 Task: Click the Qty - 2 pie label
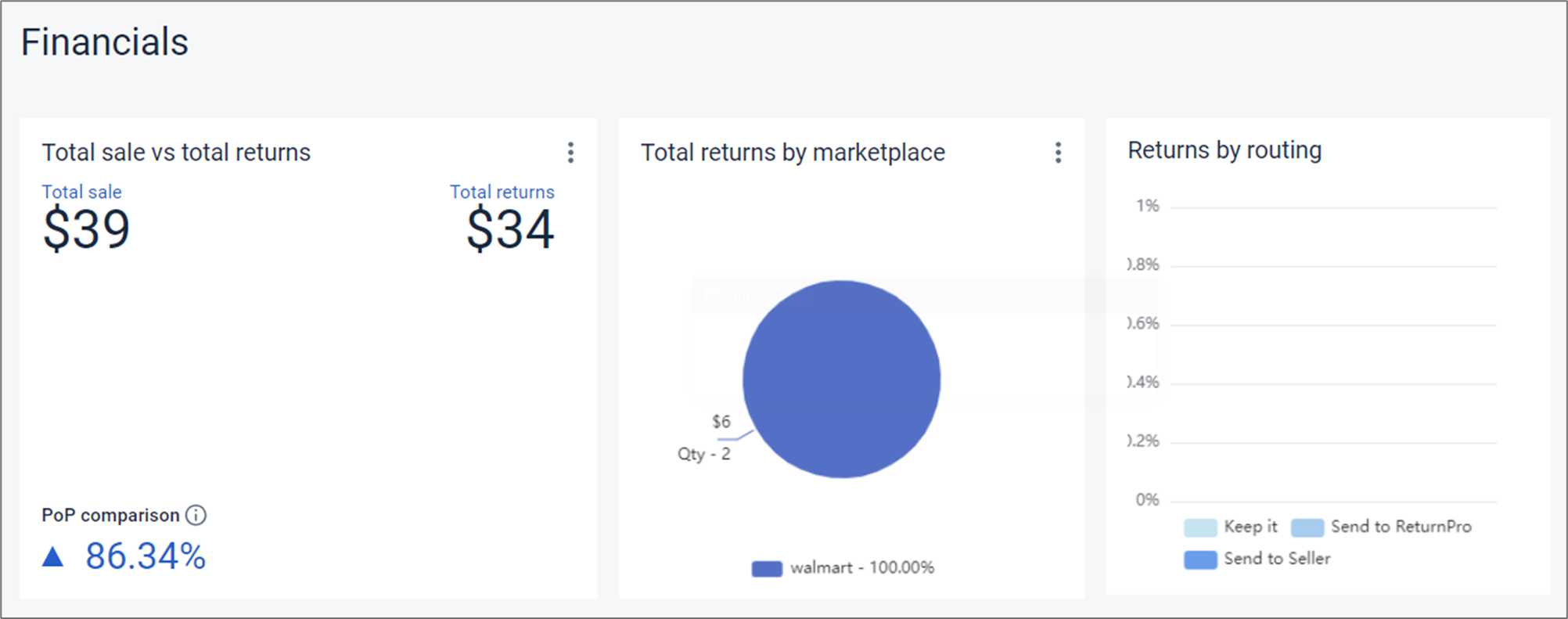703,454
